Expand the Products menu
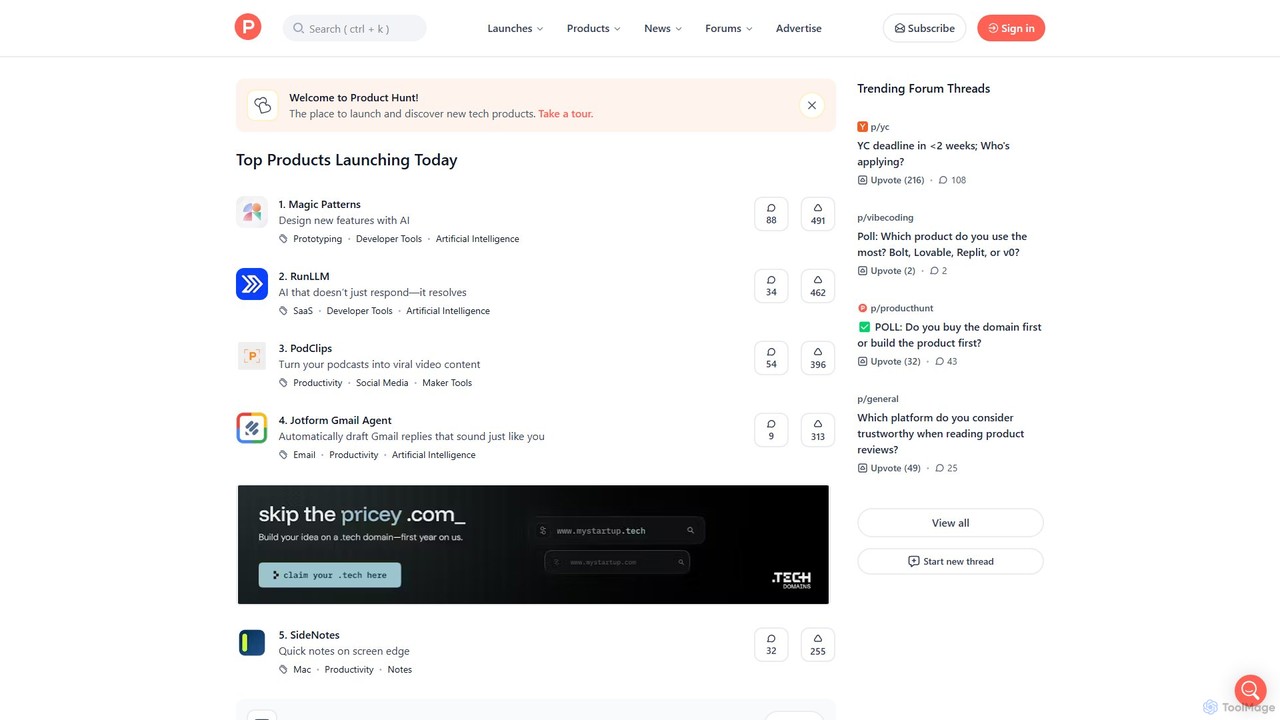Viewport: 1280px width, 720px height. pyautogui.click(x=593, y=28)
